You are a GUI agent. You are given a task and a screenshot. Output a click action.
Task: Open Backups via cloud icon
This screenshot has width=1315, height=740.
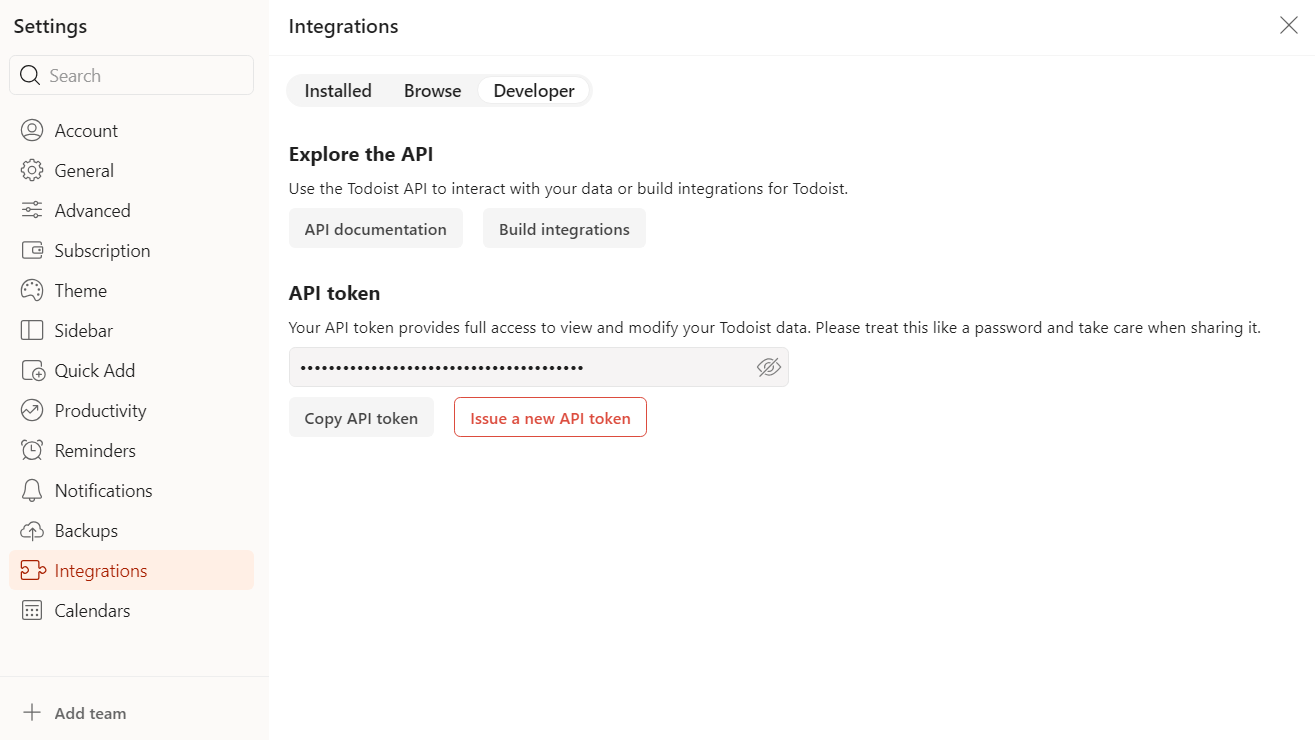(x=30, y=530)
